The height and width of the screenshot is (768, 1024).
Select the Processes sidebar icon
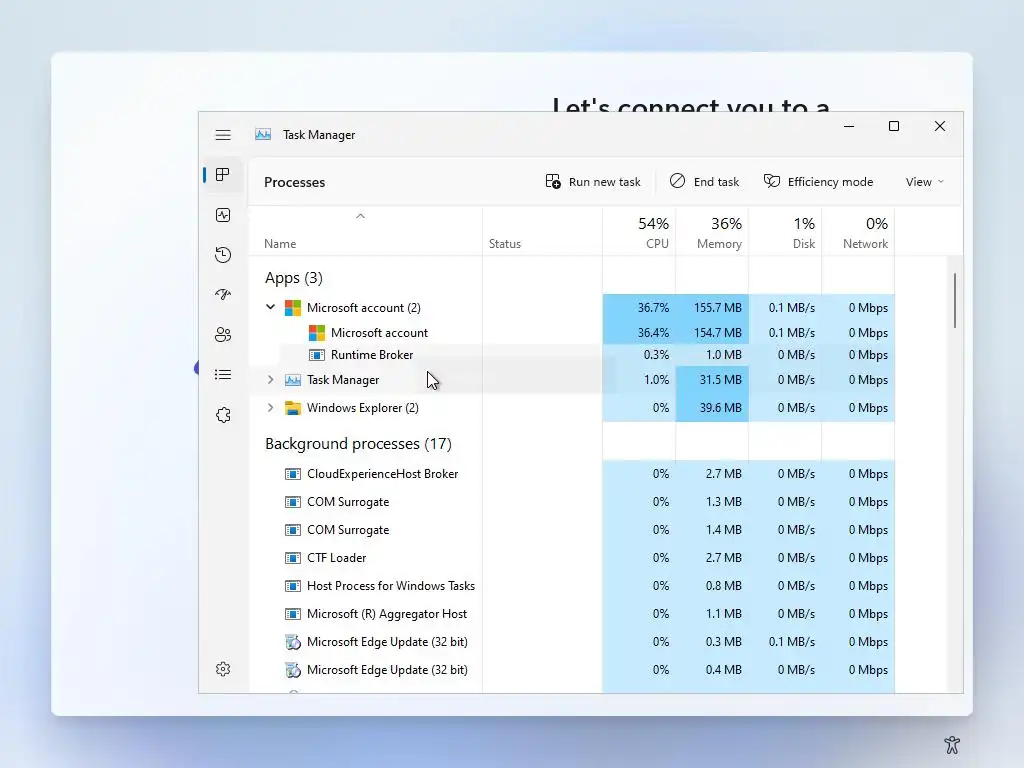[223, 174]
